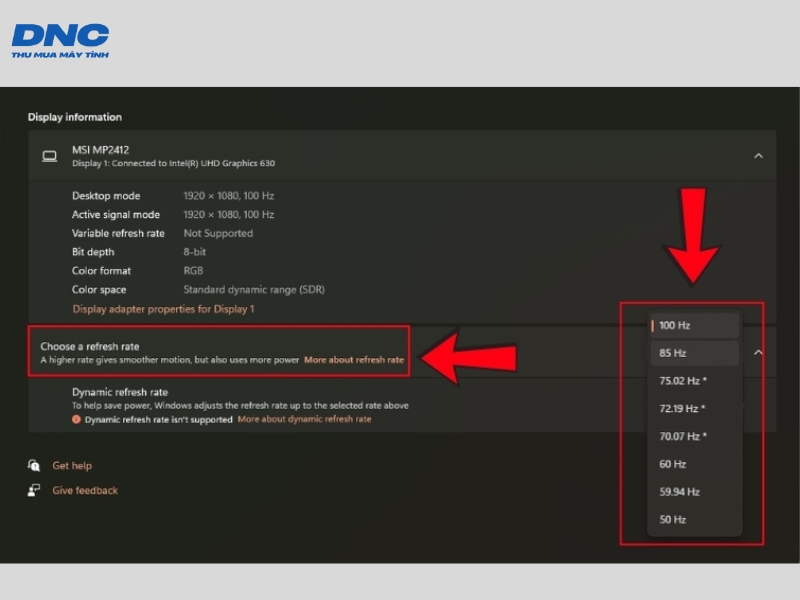The height and width of the screenshot is (600, 800).
Task: Click the Variable refresh rate Not Supported value
Action: click(218, 233)
